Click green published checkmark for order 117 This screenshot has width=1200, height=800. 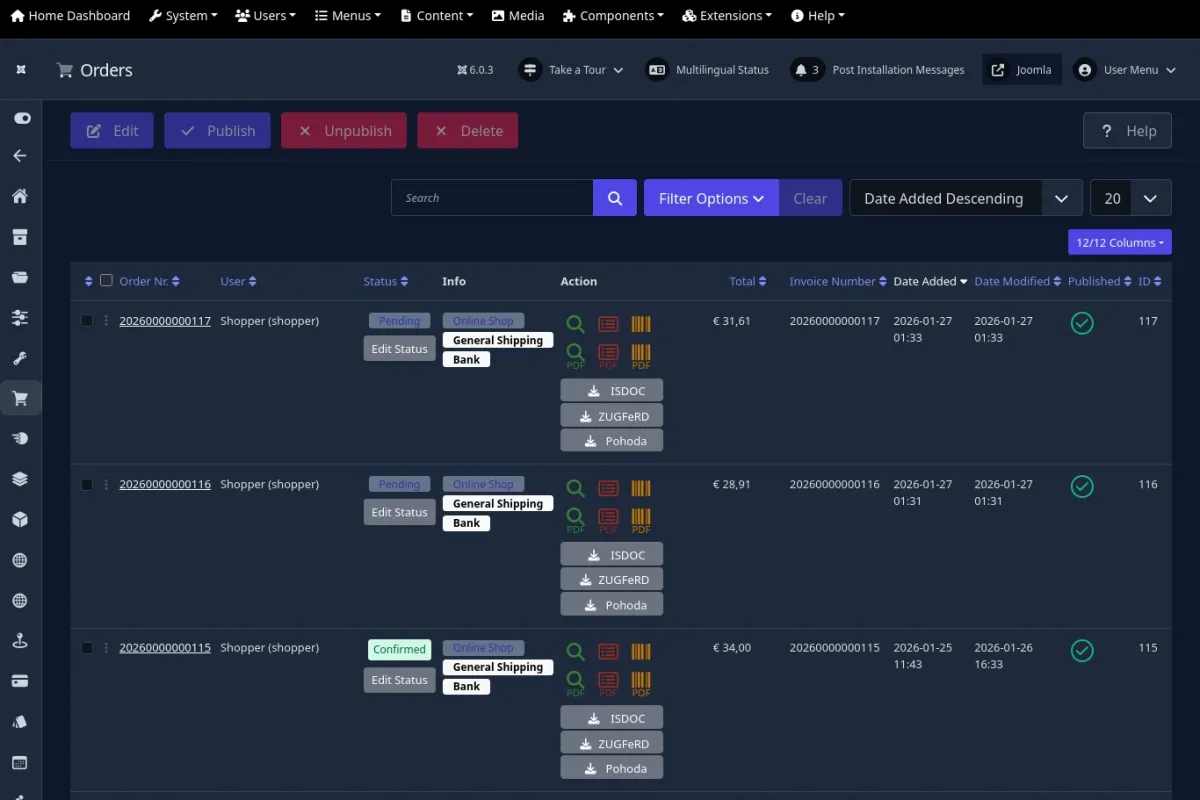1081,323
